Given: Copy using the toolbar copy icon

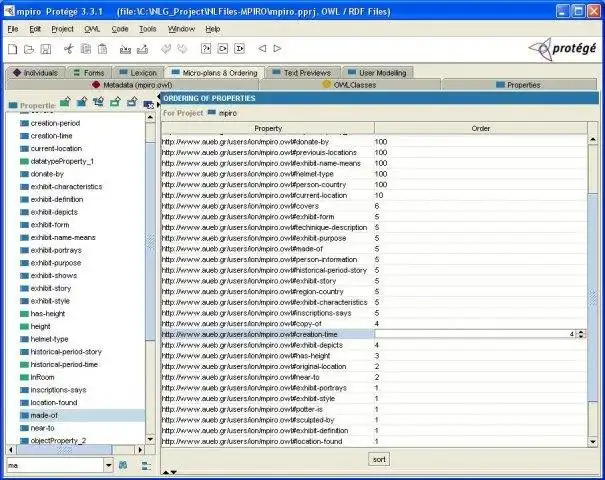Looking at the screenshot, I should 86,49.
